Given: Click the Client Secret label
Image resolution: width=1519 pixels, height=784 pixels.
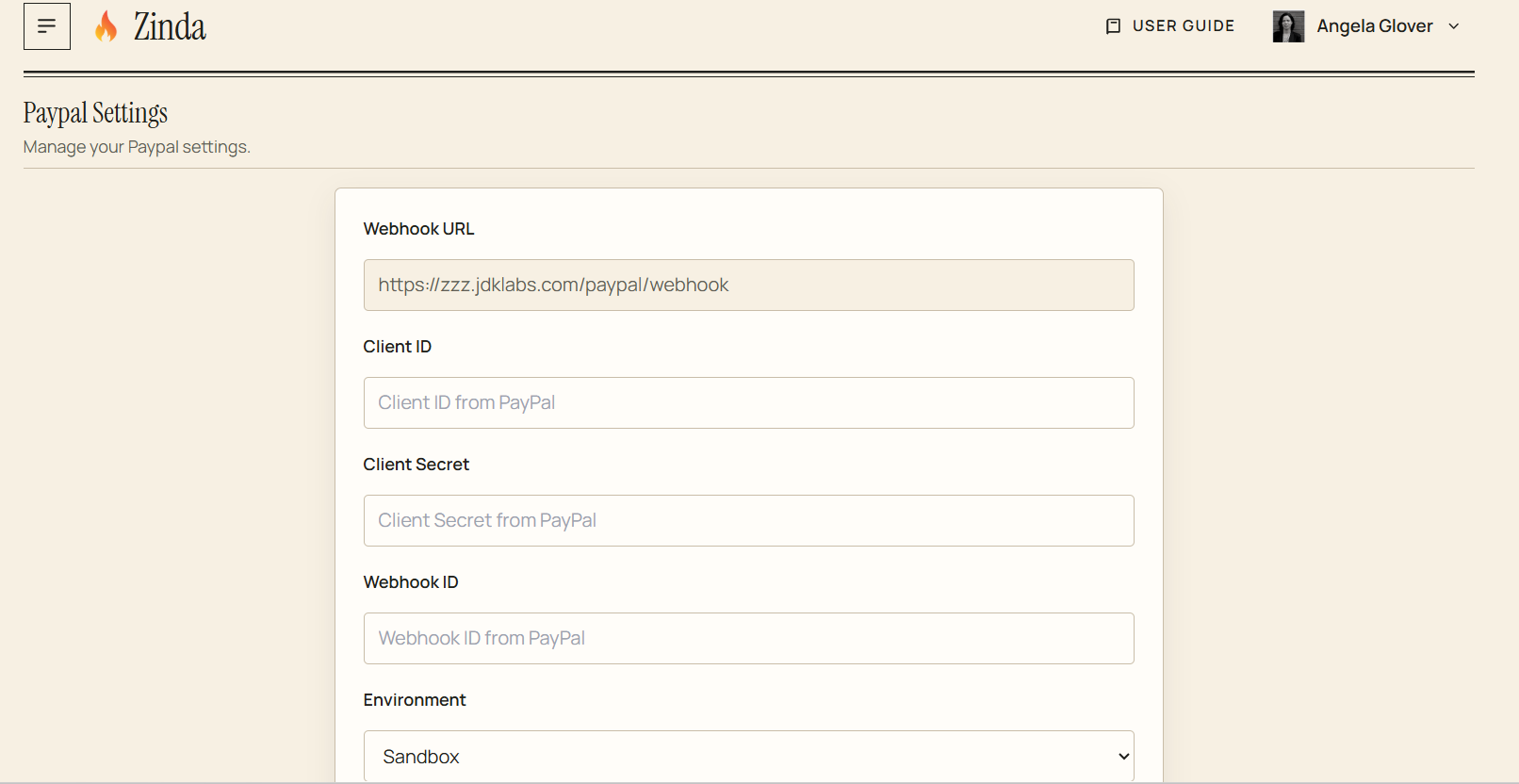Looking at the screenshot, I should click(416, 465).
